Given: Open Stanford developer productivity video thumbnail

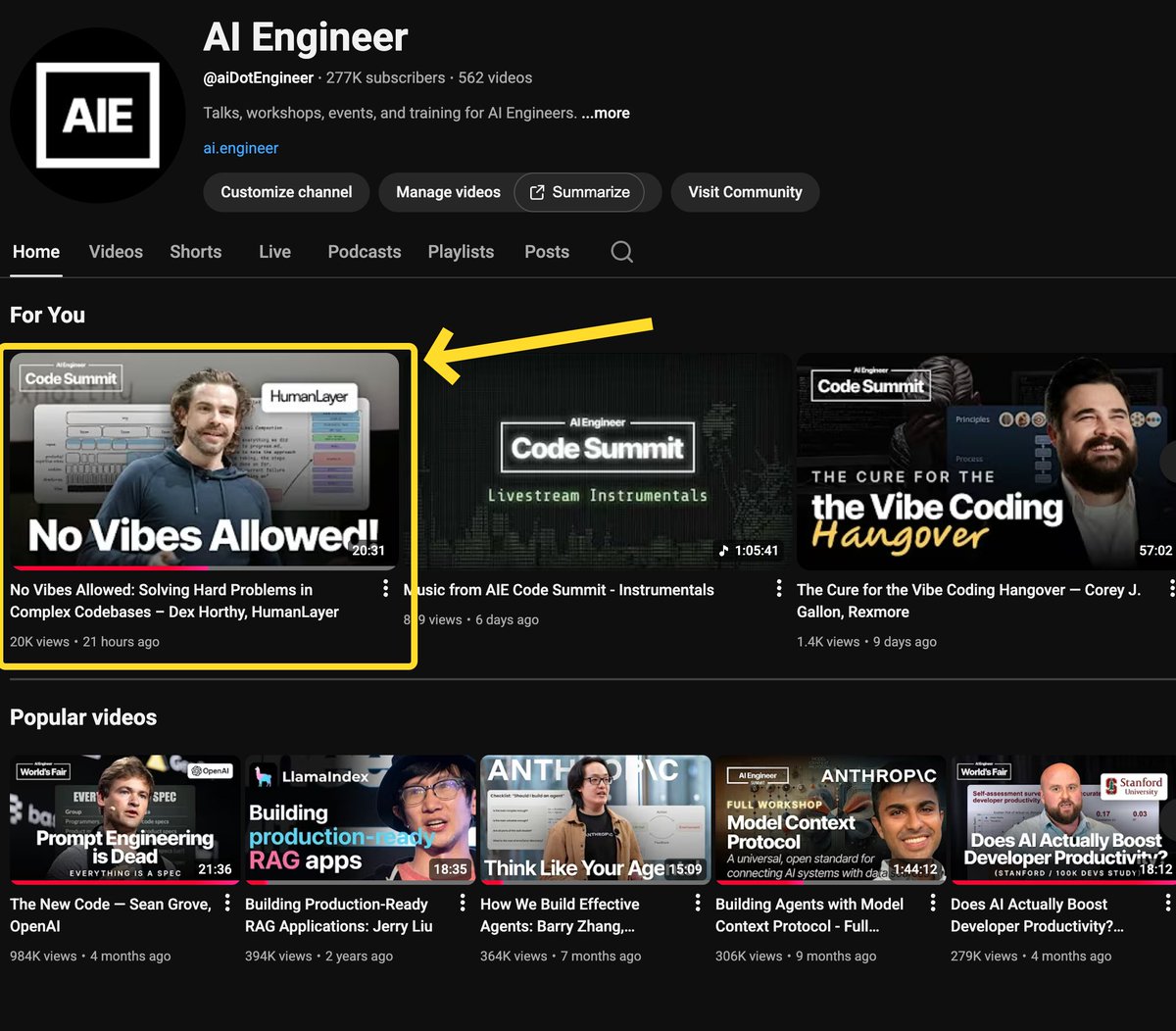Looking at the screenshot, I should click(x=1063, y=818).
